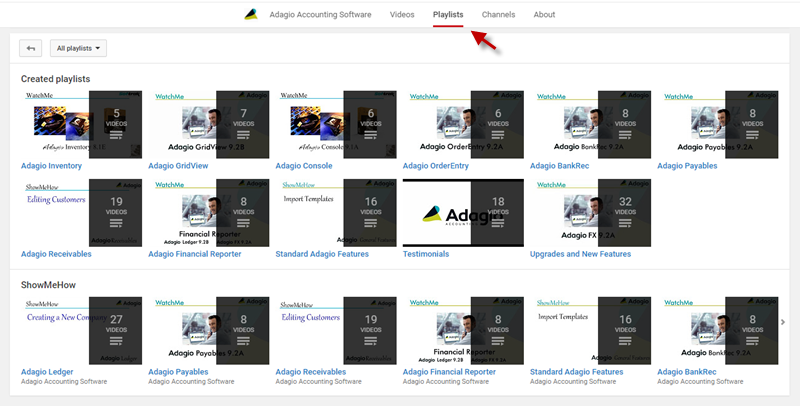This screenshot has width=800, height=406.
Task: Click the Adagio Payables link in ShowMeHow
Action: coord(178,372)
